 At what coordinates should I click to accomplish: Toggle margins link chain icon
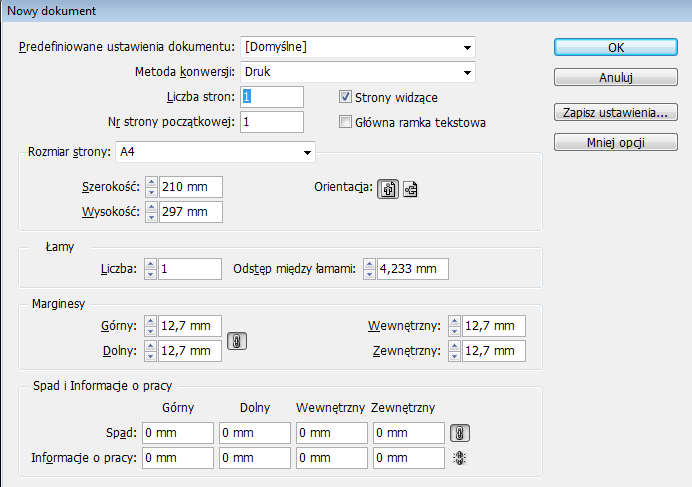point(238,339)
